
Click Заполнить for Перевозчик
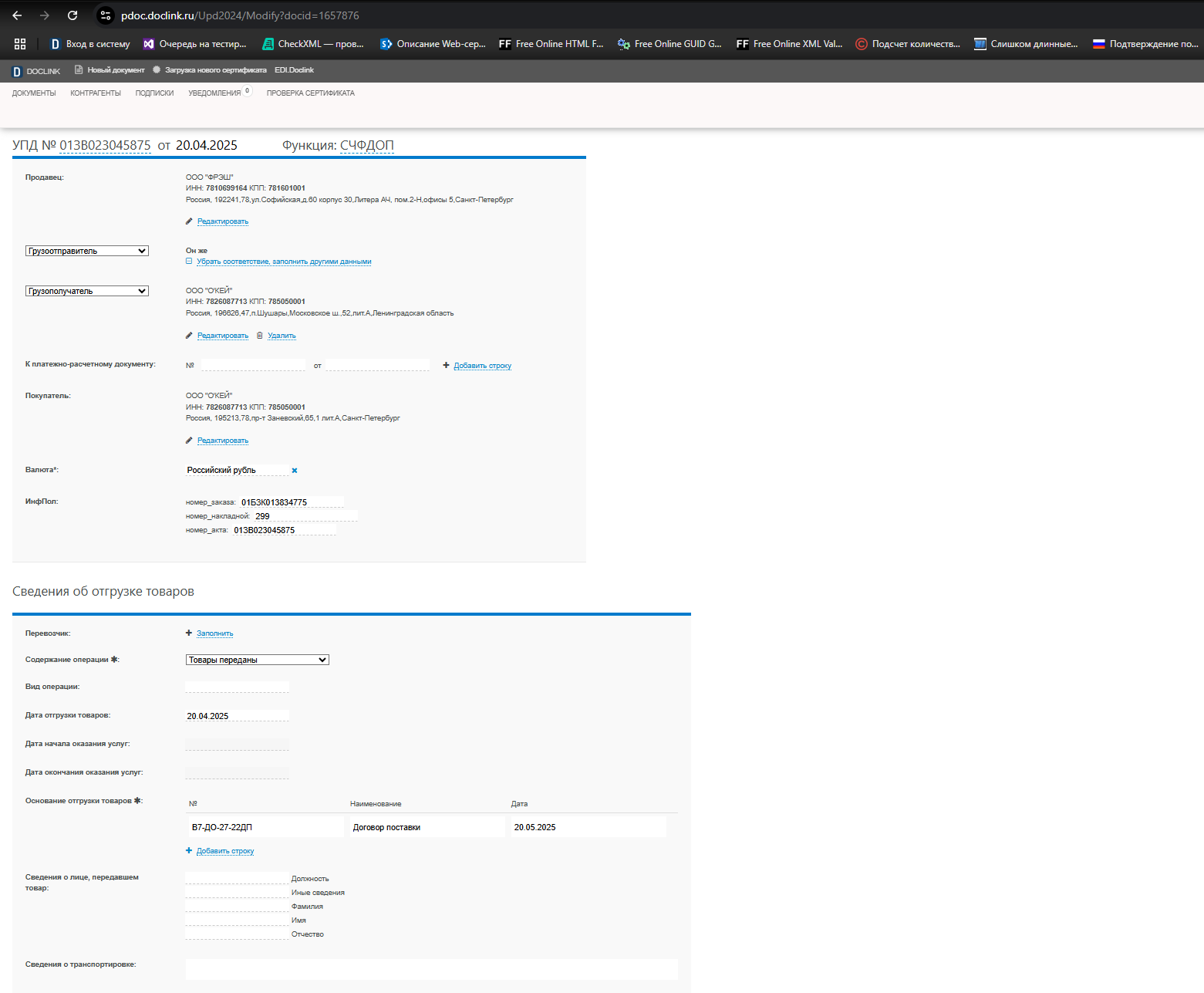tap(214, 633)
